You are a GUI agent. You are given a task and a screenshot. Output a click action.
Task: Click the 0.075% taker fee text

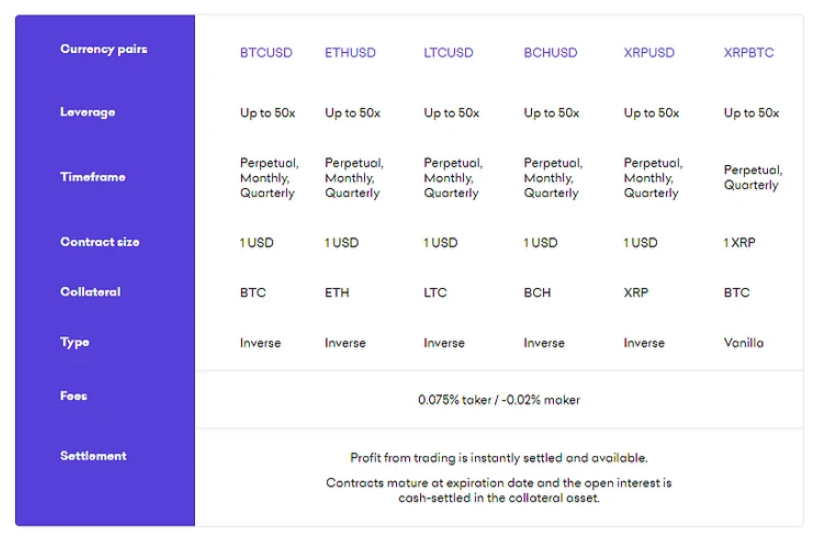click(x=455, y=400)
